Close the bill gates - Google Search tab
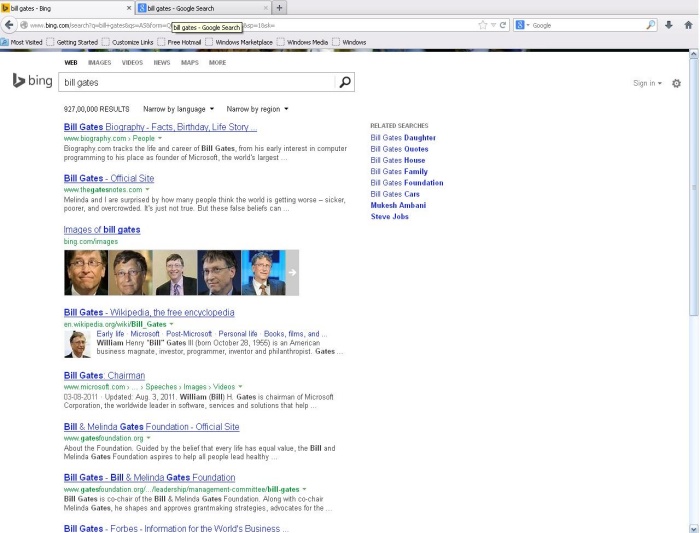Viewport: 700px width, 533px height. coord(266,8)
